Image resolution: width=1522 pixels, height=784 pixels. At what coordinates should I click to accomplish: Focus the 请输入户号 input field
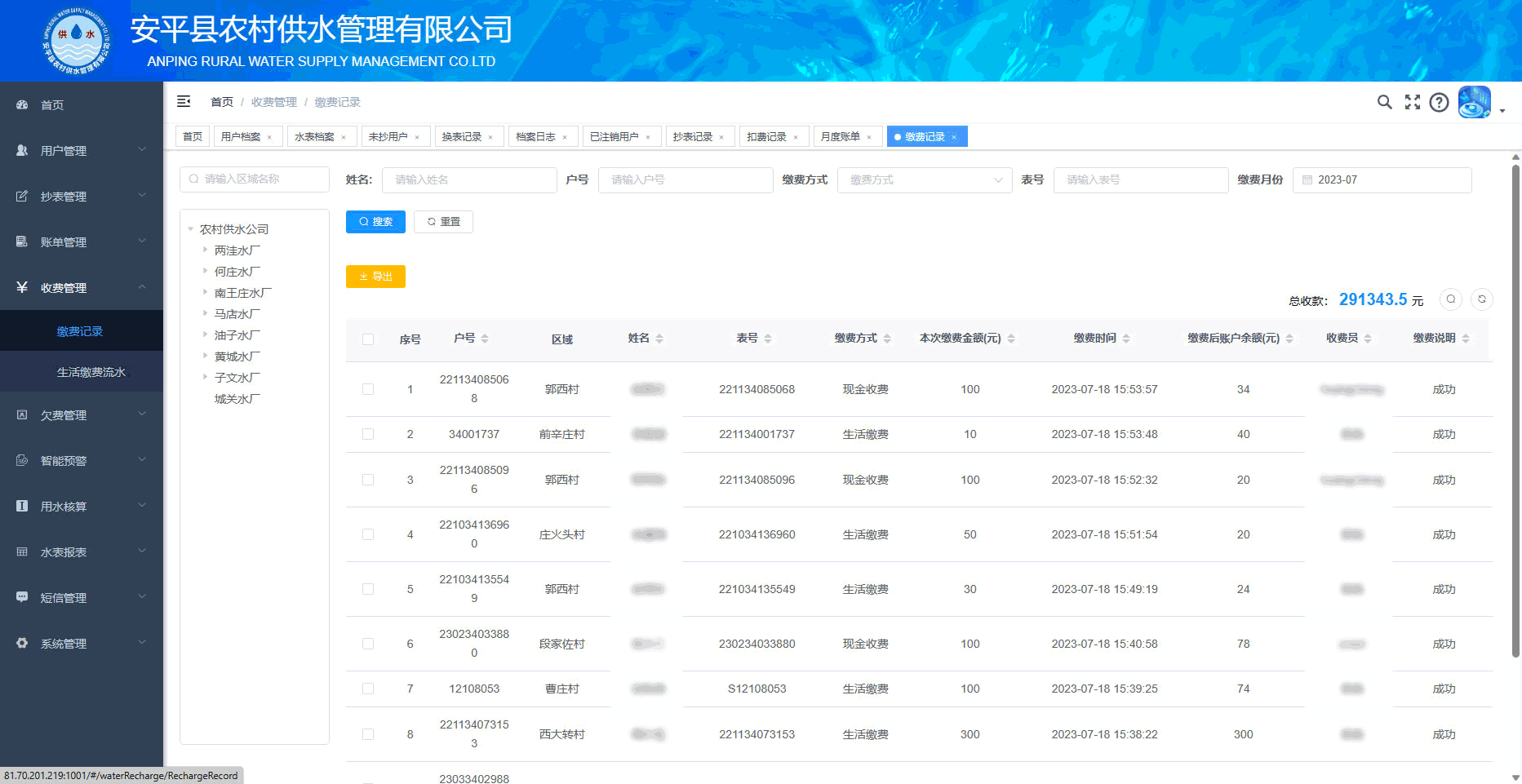[x=685, y=180]
